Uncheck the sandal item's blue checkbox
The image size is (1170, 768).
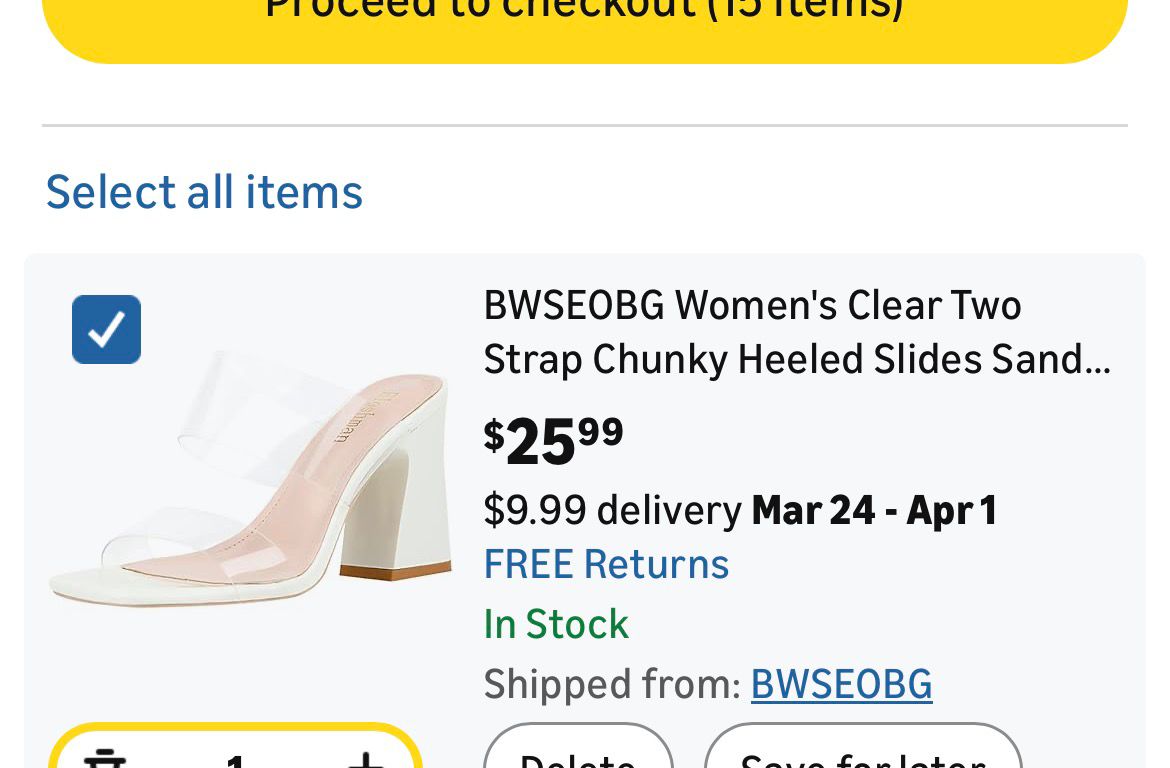coord(106,329)
